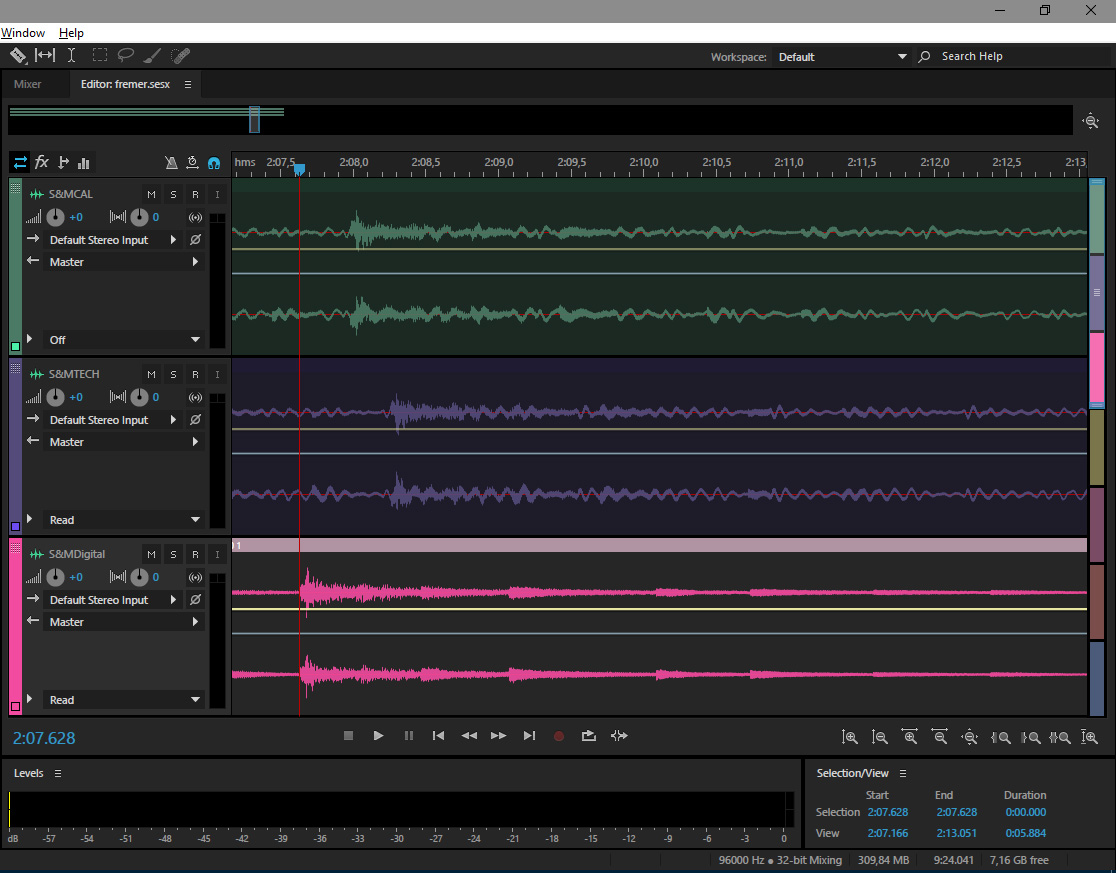Toggle the metronome
Screen dimensions: 1116x873
171,163
